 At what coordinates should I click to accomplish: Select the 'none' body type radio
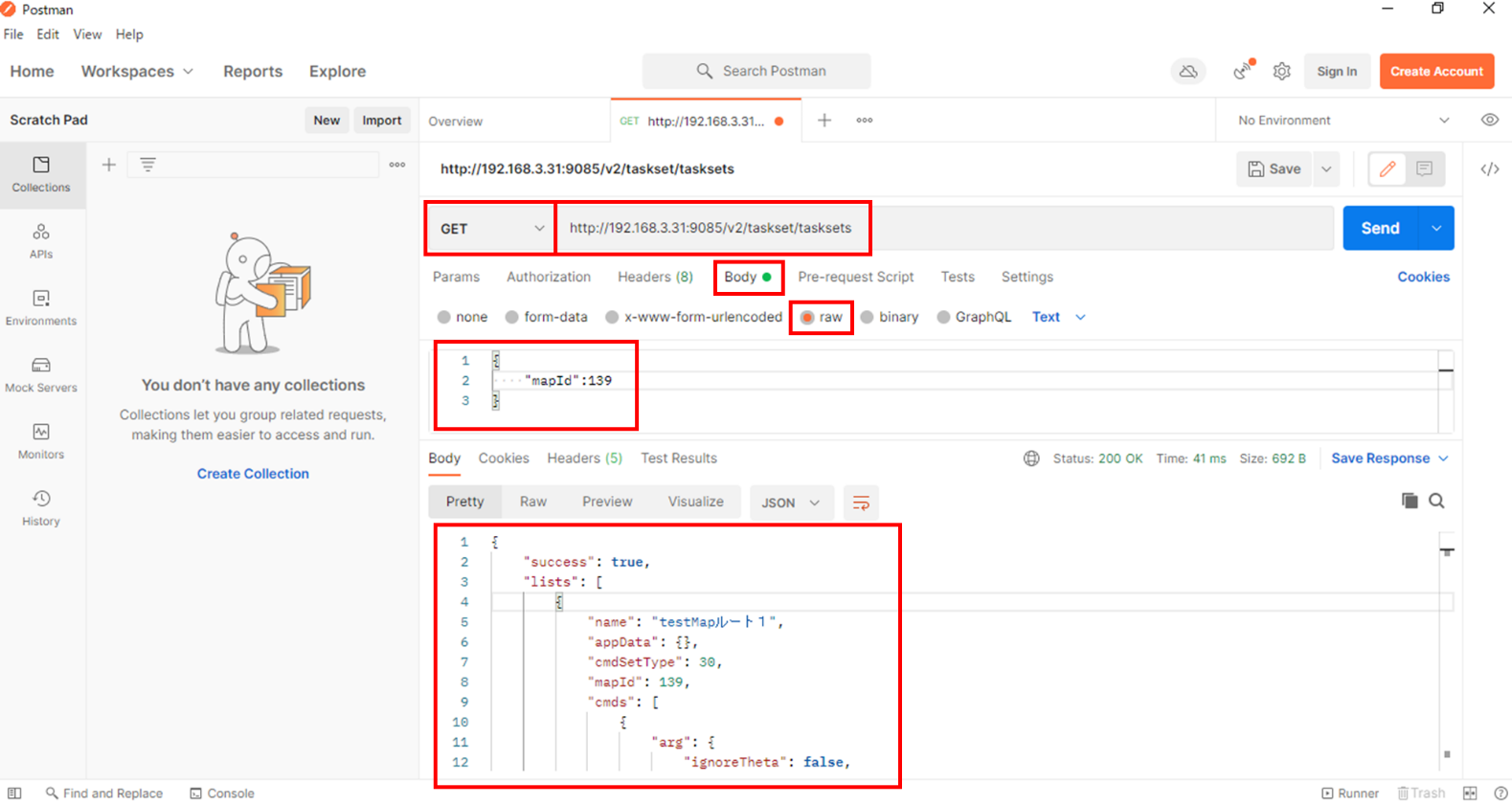[x=444, y=317]
